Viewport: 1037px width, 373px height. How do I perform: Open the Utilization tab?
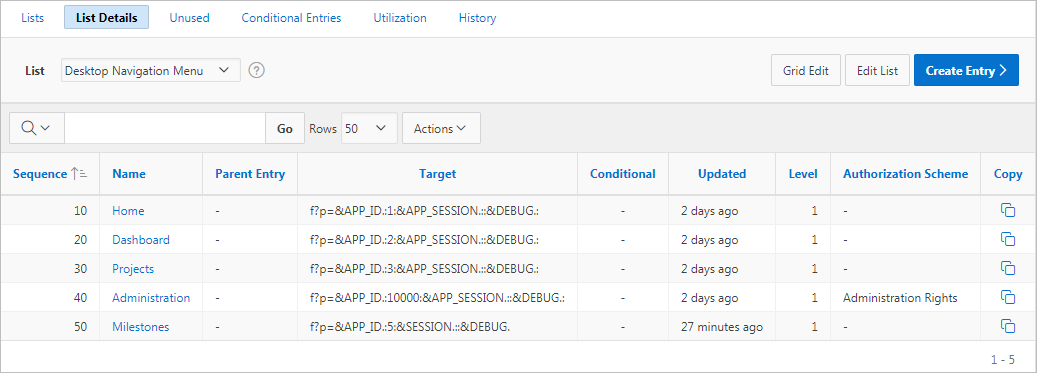[399, 18]
